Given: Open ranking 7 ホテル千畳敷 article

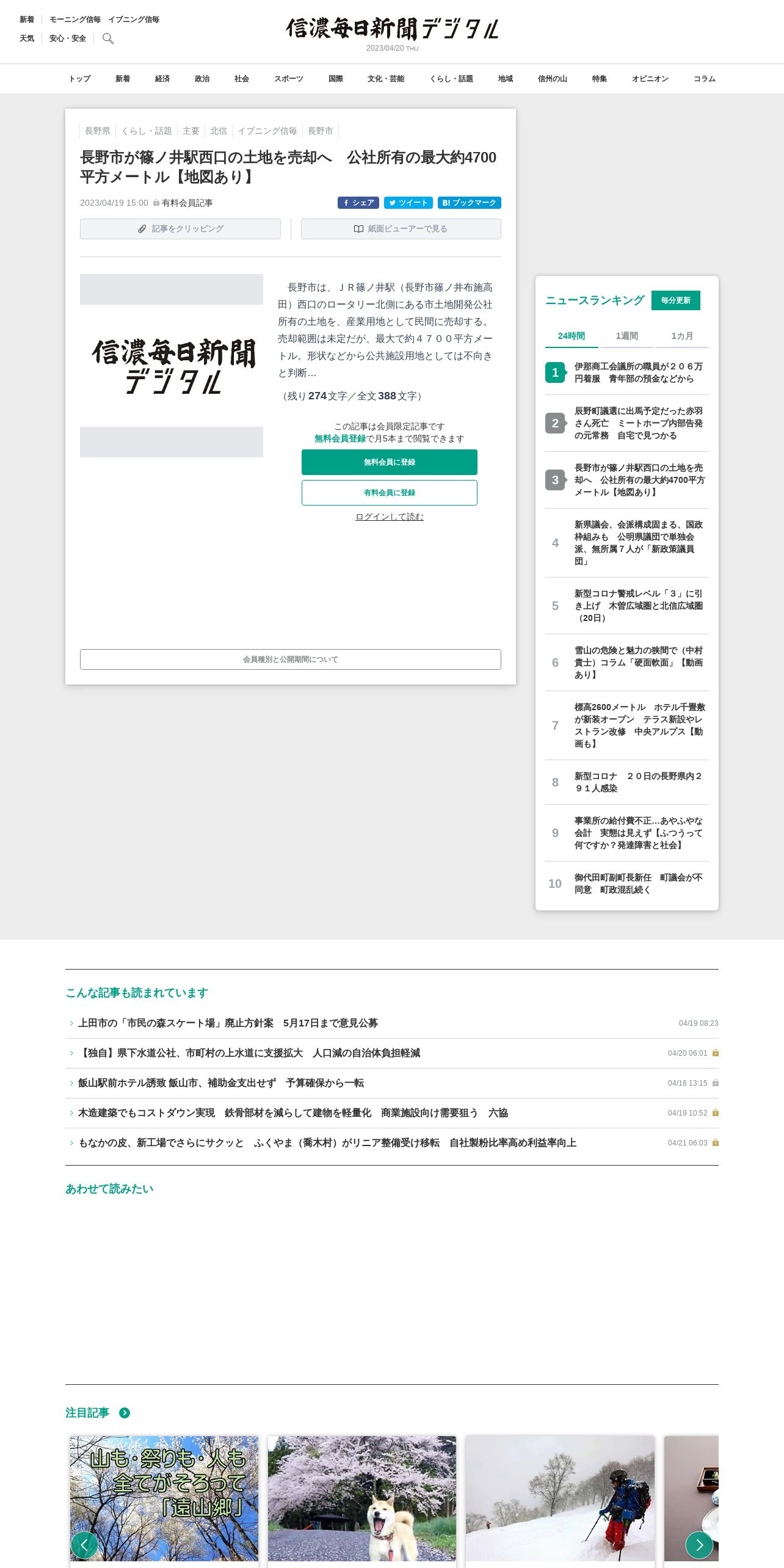Looking at the screenshot, I should click(627, 725).
